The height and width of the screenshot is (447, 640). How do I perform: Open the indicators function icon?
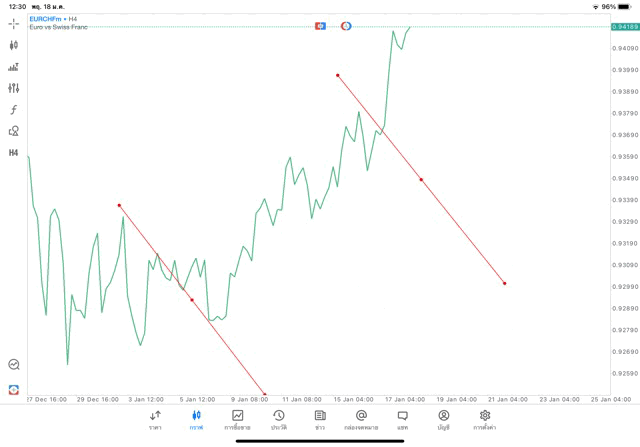click(x=14, y=109)
